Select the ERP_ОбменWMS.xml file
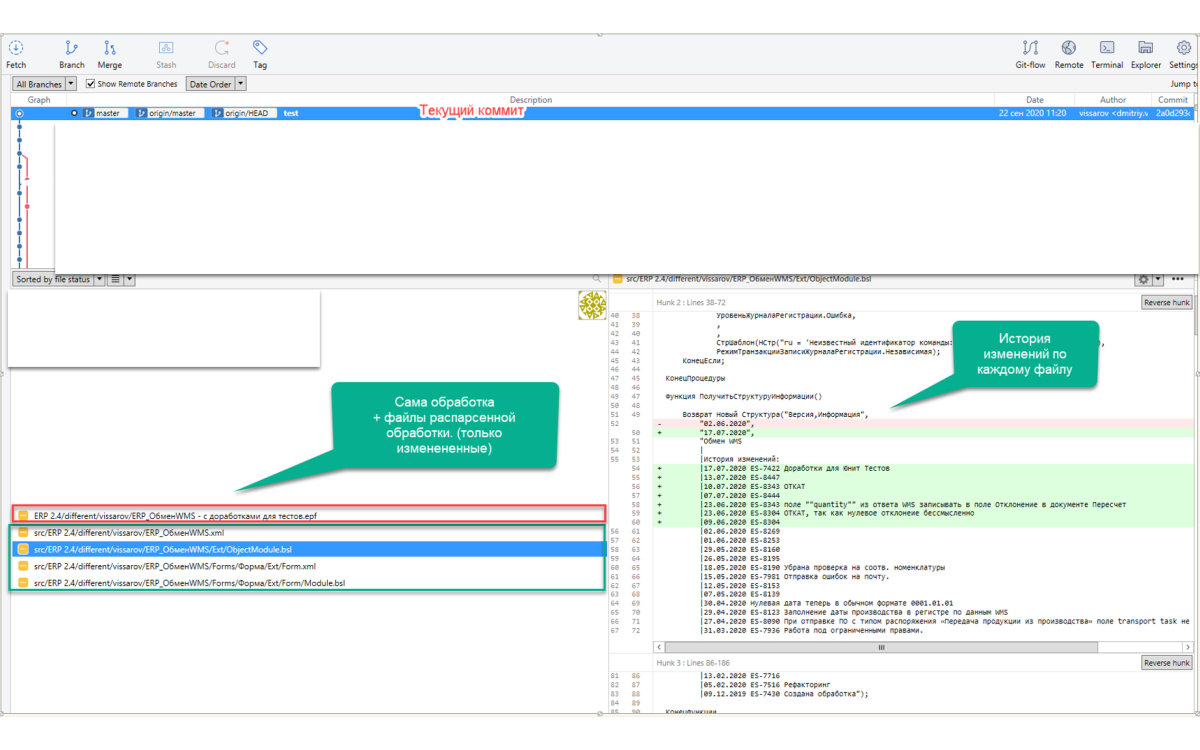The width and height of the screenshot is (1200, 750). [x=128, y=533]
